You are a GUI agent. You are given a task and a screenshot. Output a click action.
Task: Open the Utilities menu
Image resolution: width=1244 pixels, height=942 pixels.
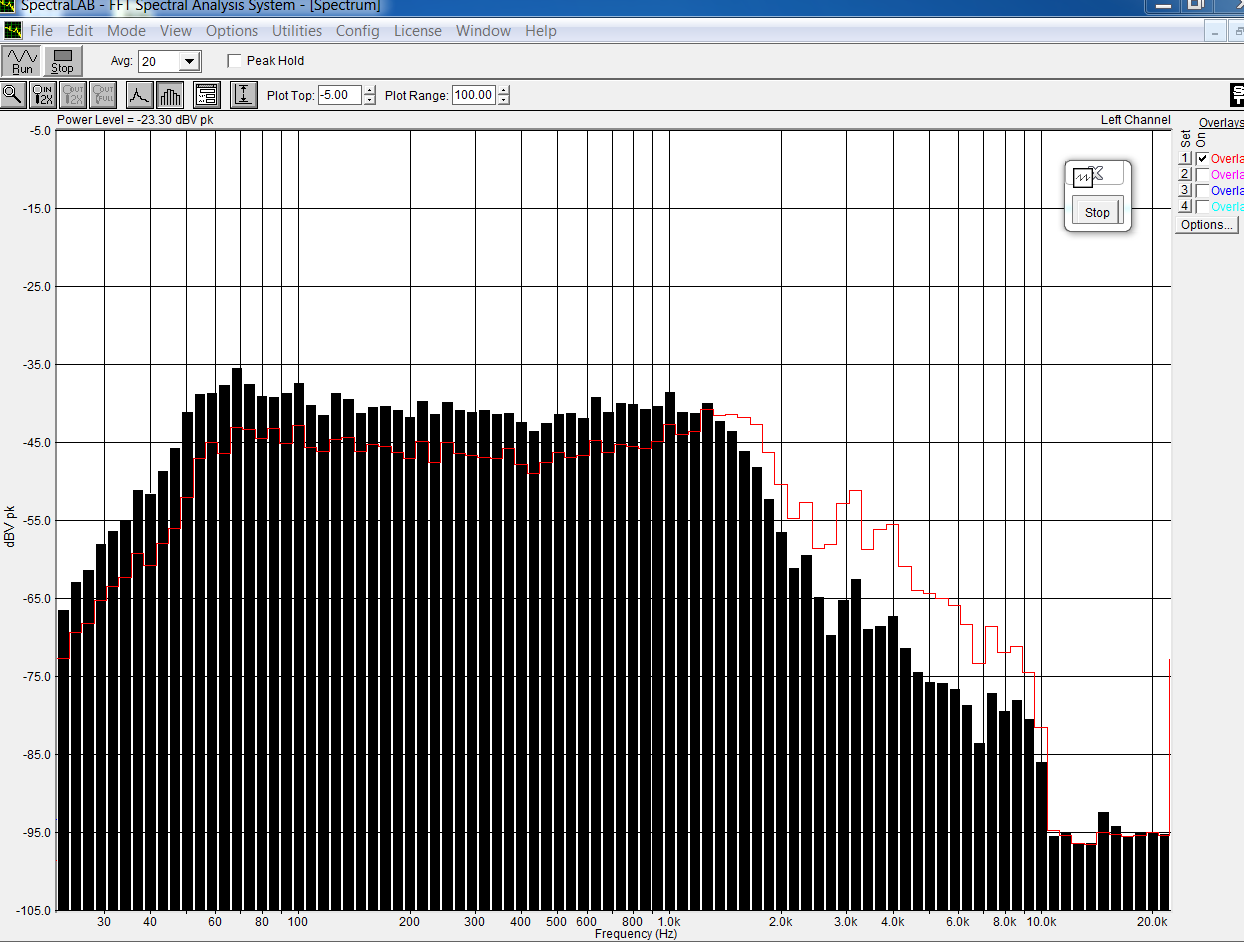tap(297, 31)
